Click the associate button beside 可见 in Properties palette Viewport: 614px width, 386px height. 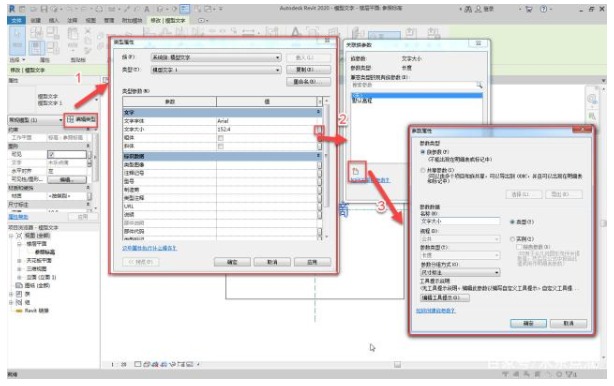click(89, 155)
